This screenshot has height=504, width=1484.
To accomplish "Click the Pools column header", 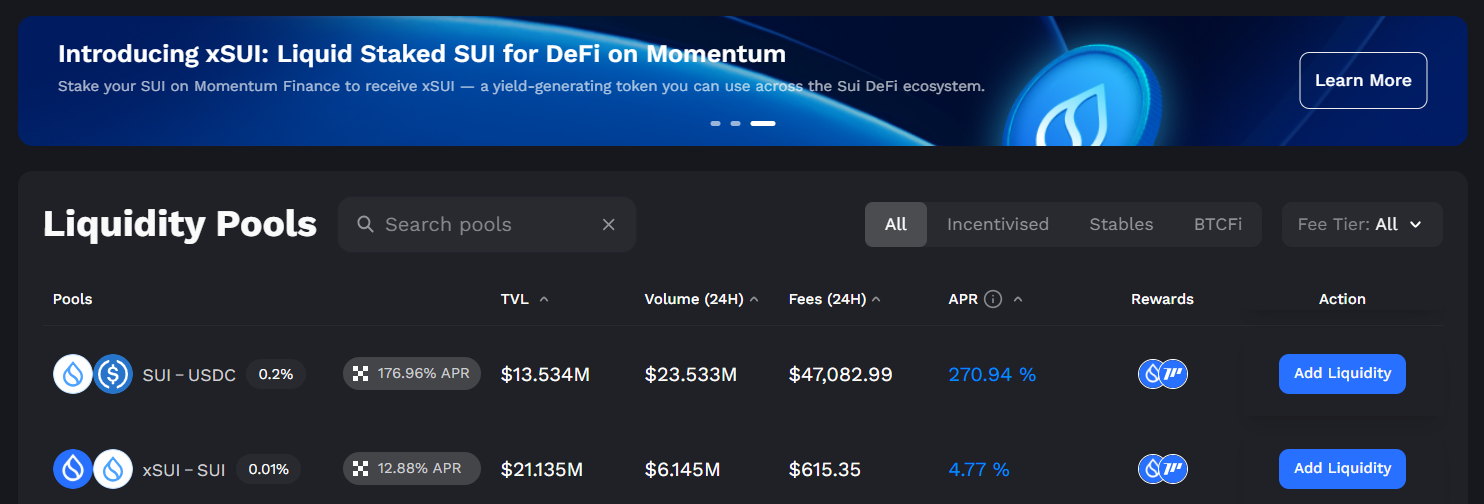I will coord(73,299).
